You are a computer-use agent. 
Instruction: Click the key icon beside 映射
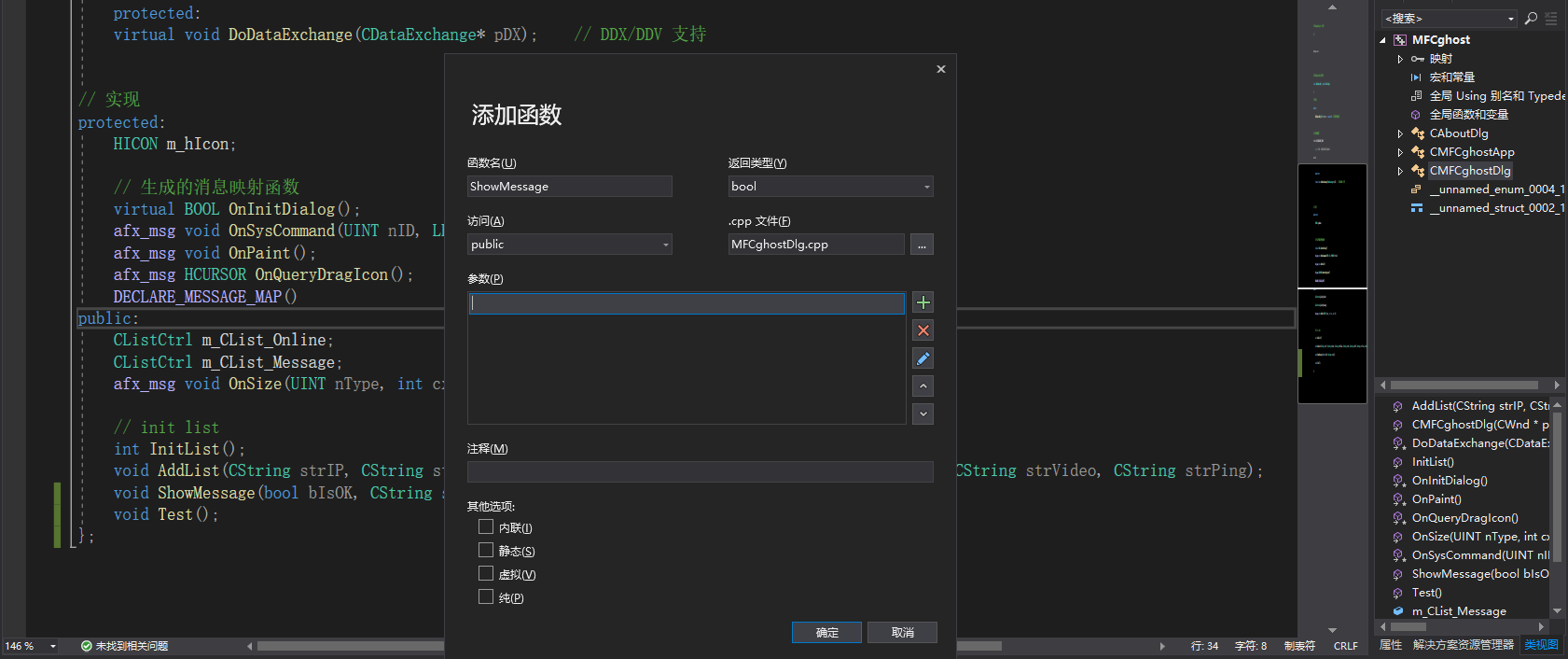[1417, 59]
